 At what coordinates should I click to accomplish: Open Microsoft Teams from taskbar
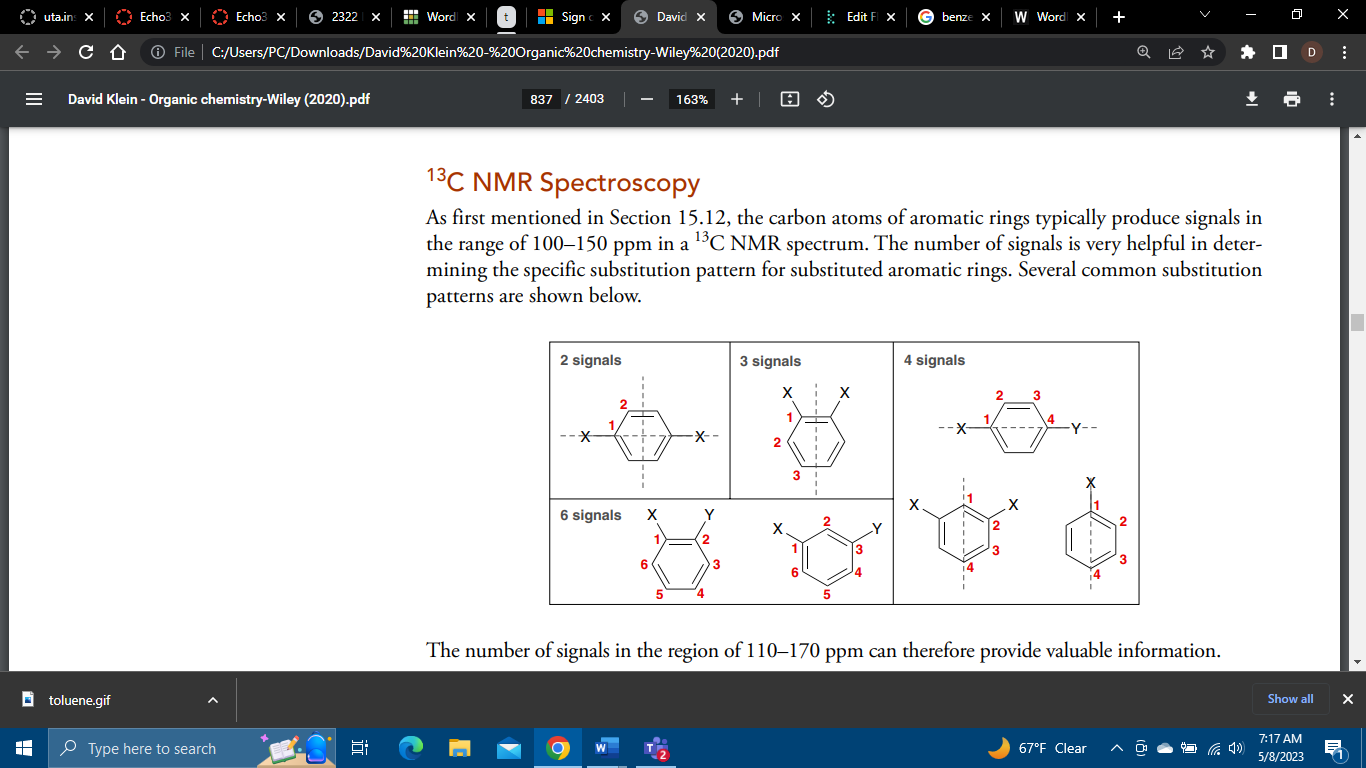(x=656, y=748)
